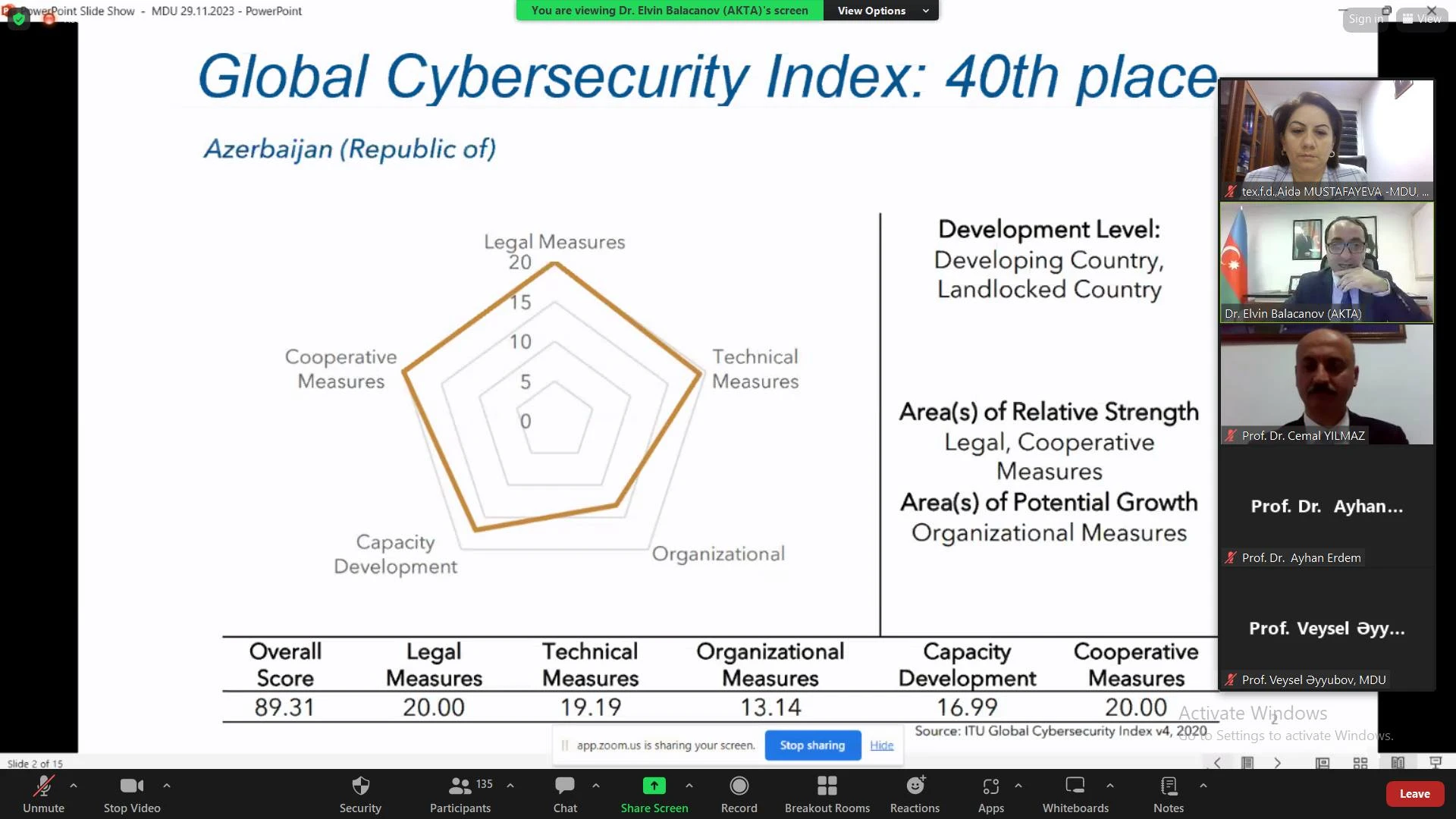Click the green Share Screen icon
This screenshot has width=1456, height=819.
tap(654, 786)
